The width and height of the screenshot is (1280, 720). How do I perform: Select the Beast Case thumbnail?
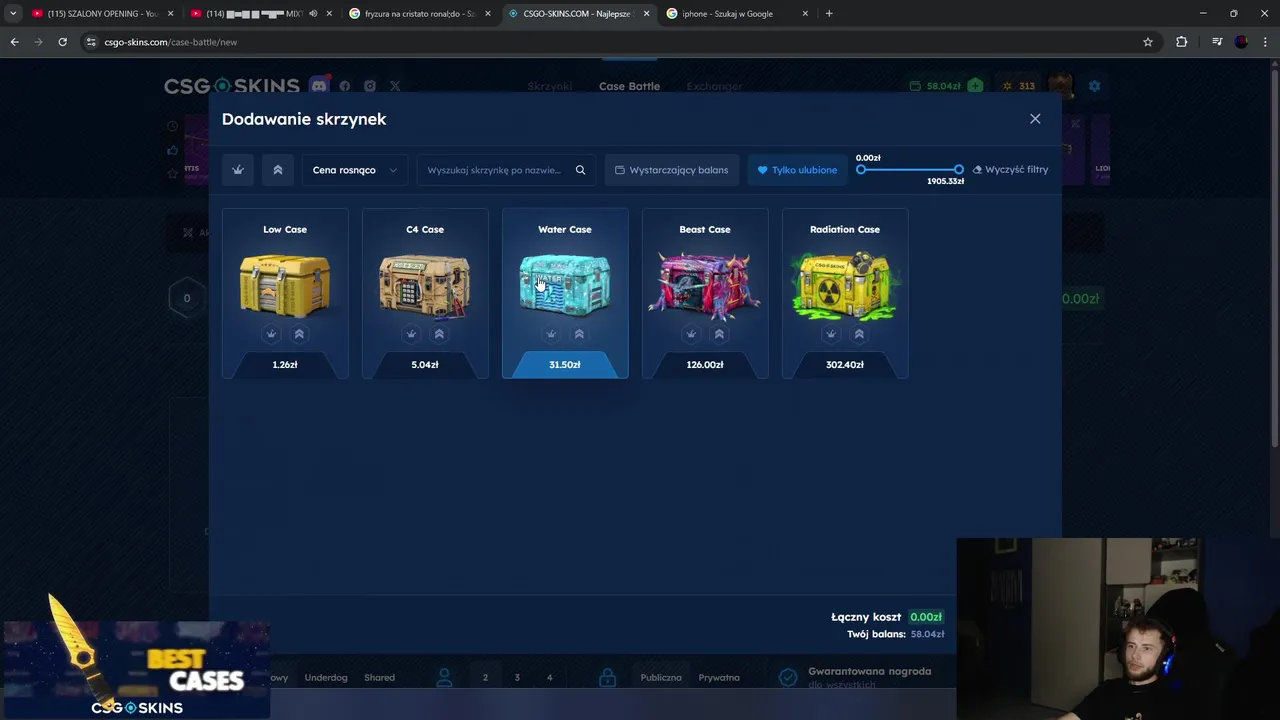705,285
